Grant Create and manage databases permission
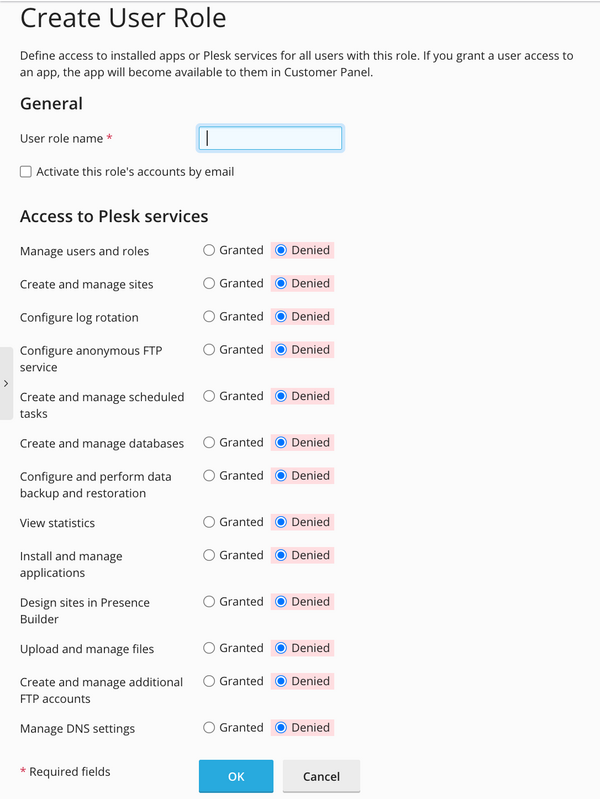600x799 pixels. [x=209, y=442]
